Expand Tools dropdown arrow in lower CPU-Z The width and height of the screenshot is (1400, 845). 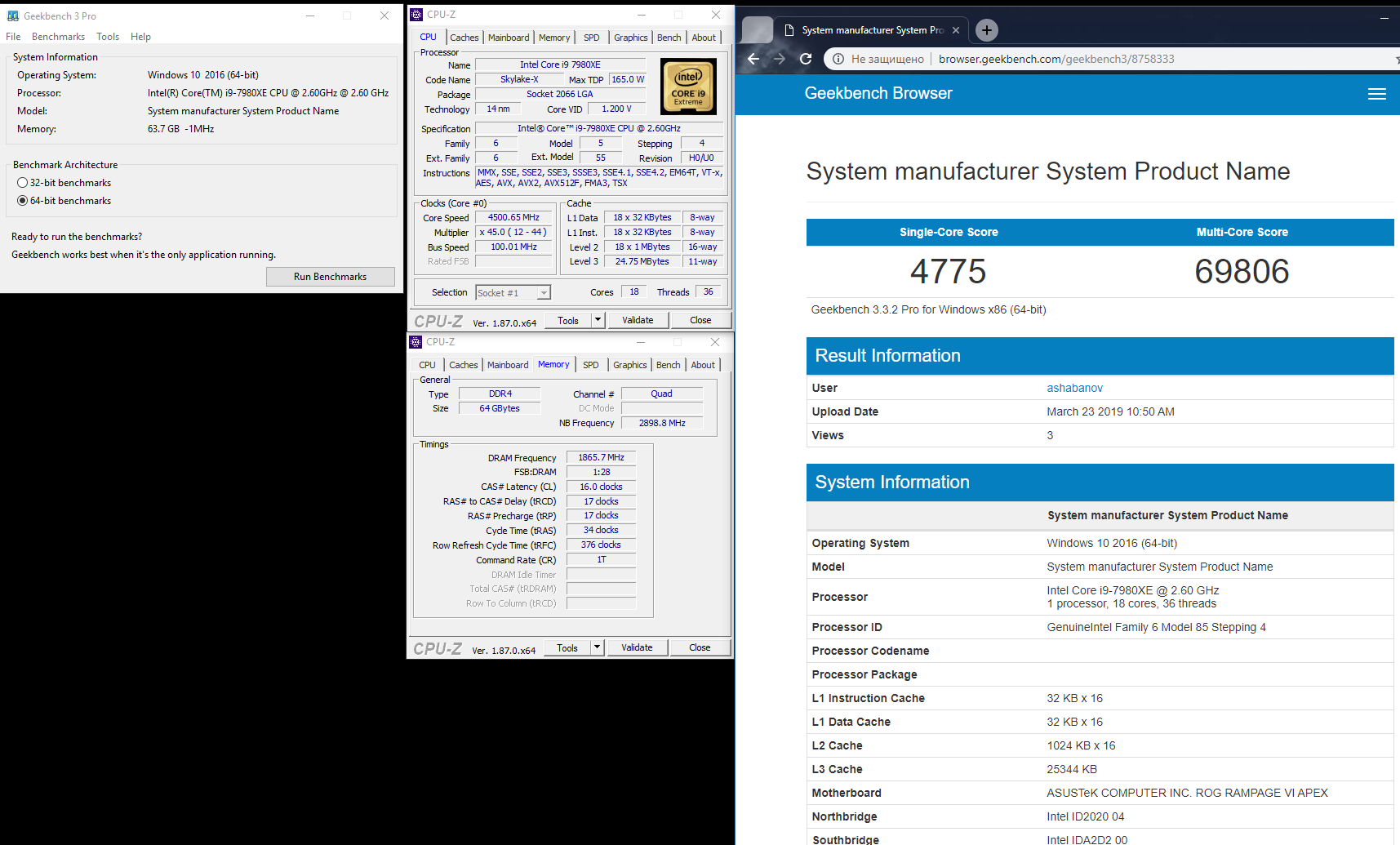tap(597, 647)
